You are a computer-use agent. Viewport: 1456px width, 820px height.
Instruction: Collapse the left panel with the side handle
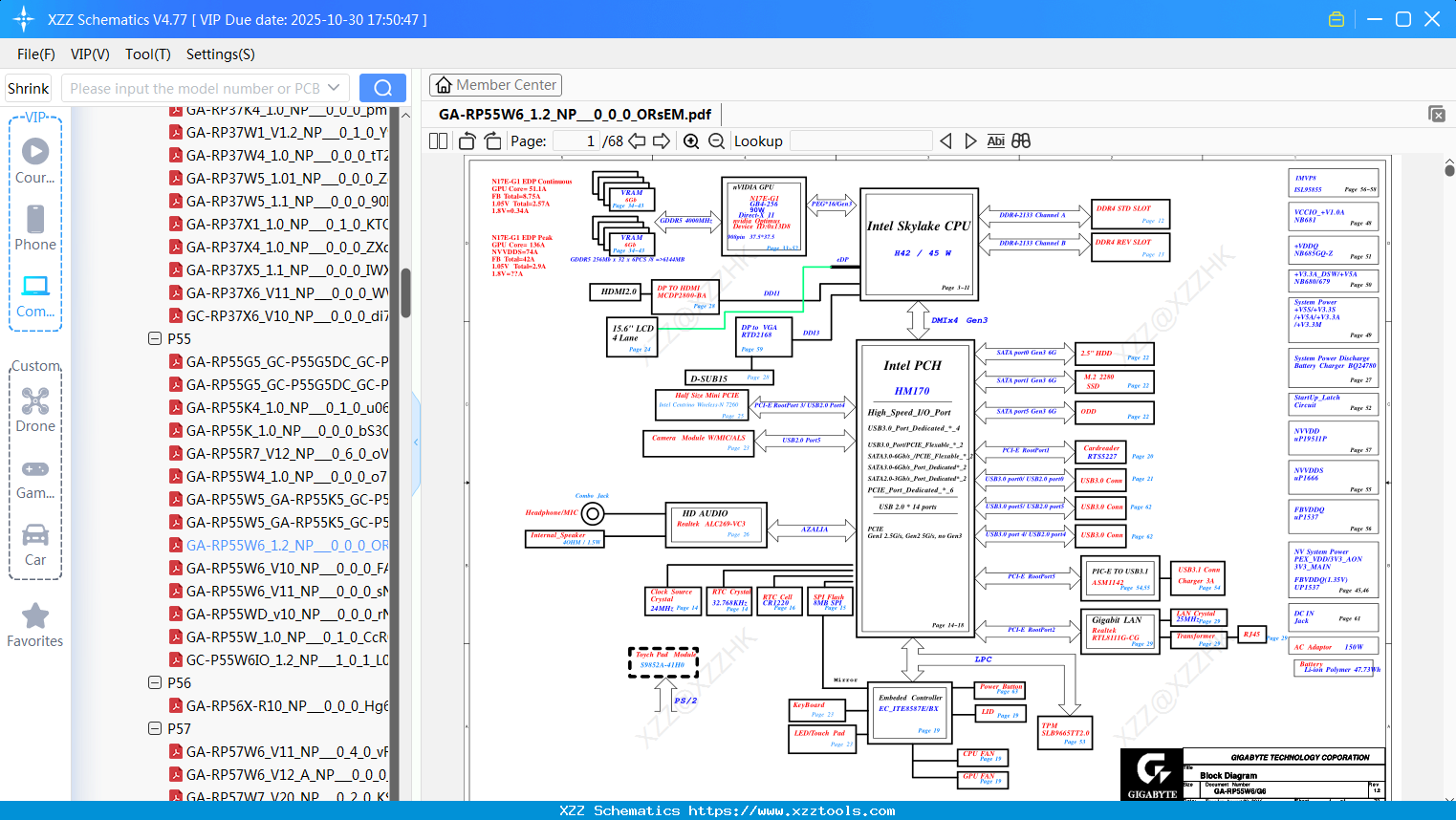coord(416,442)
